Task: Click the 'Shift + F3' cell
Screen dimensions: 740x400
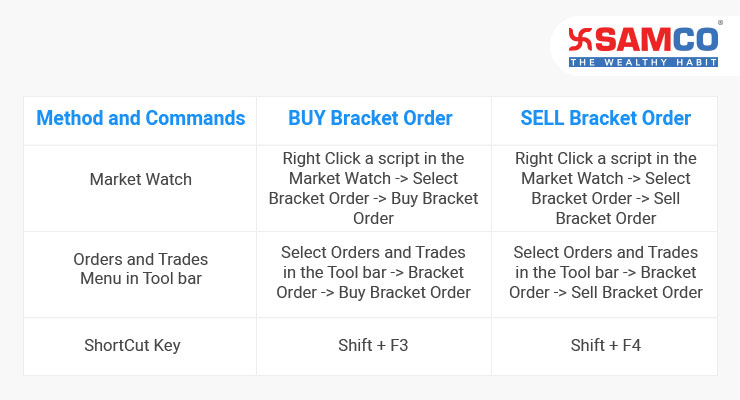Action: (373, 346)
